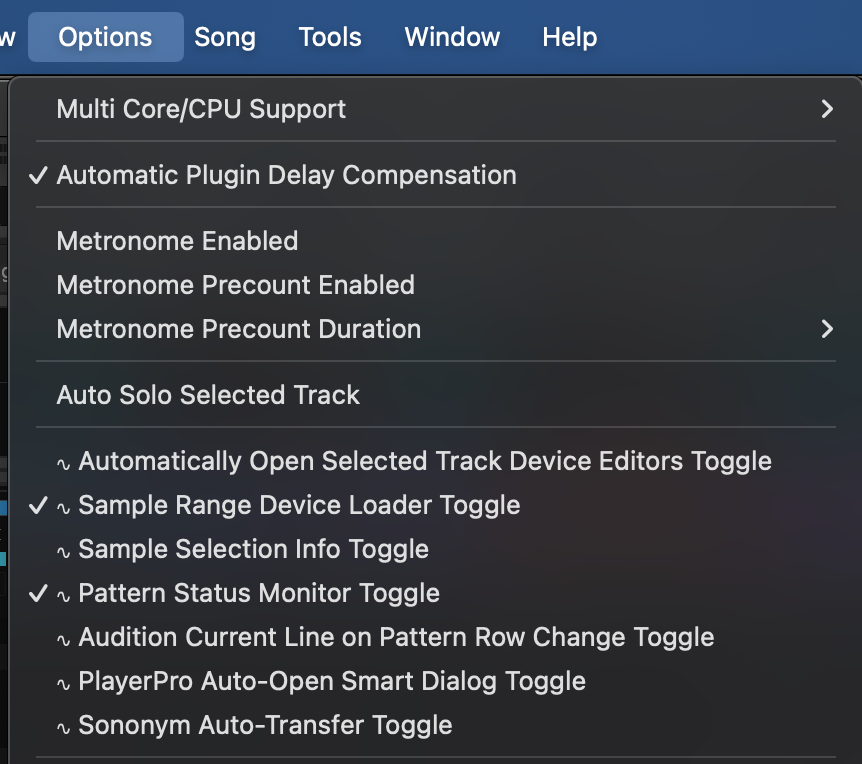
Task: Toggle Audition Current Line on Pattern Row Change
Action: pos(396,637)
